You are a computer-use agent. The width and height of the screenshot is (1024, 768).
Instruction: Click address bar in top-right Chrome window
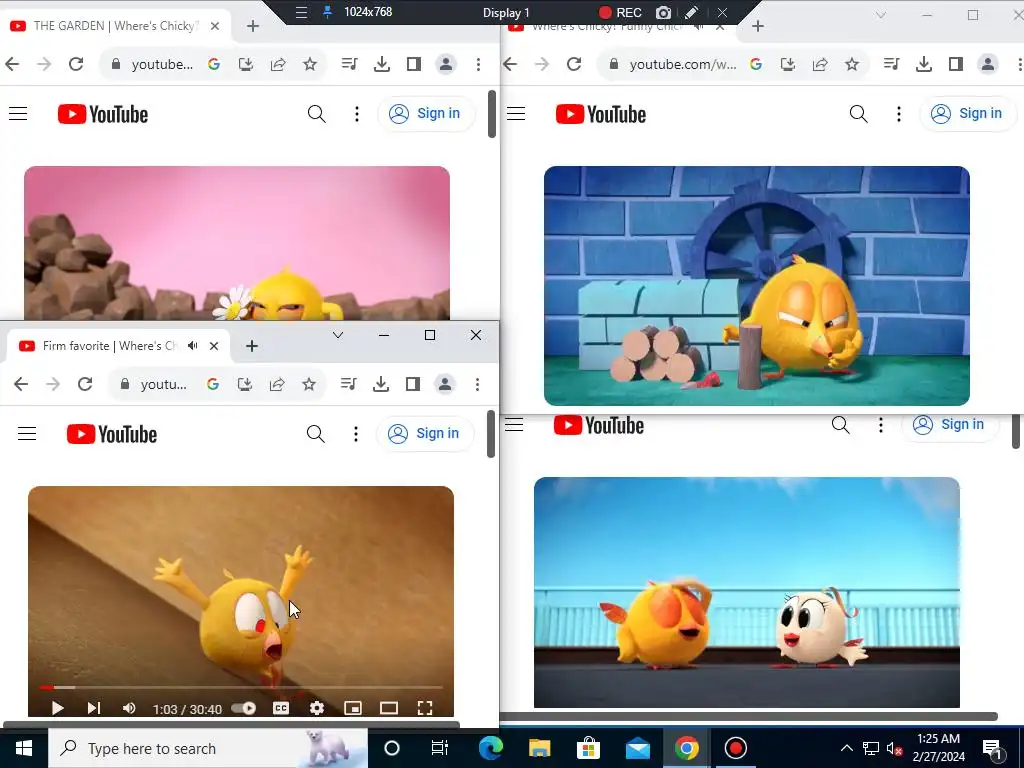coord(682,64)
